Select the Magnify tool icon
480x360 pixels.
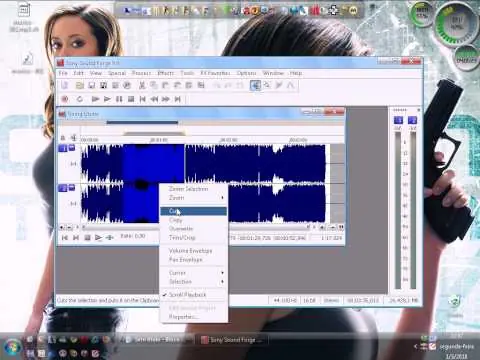point(267,85)
